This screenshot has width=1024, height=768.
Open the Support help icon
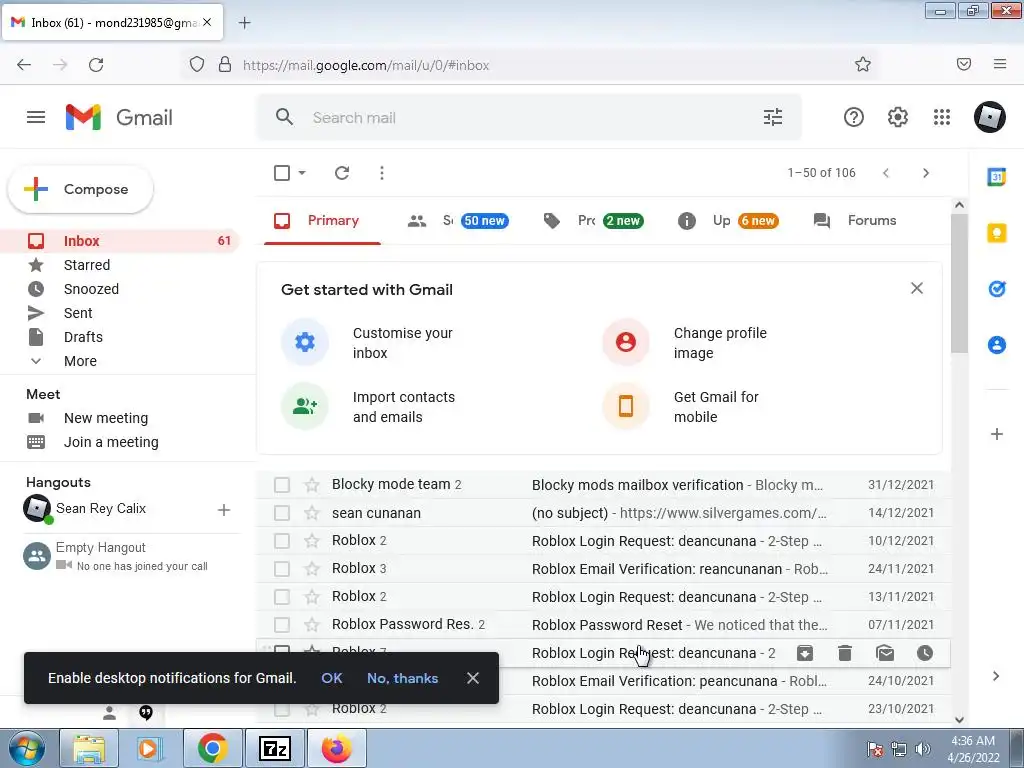854,118
